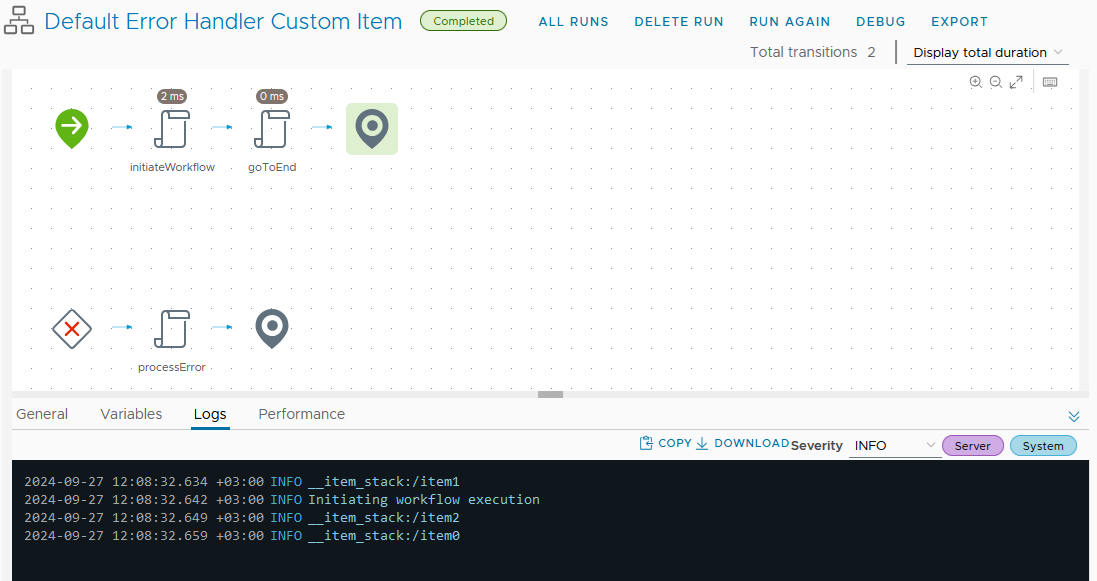Click the arrow from start to initiateWorkflow

click(x=122, y=127)
